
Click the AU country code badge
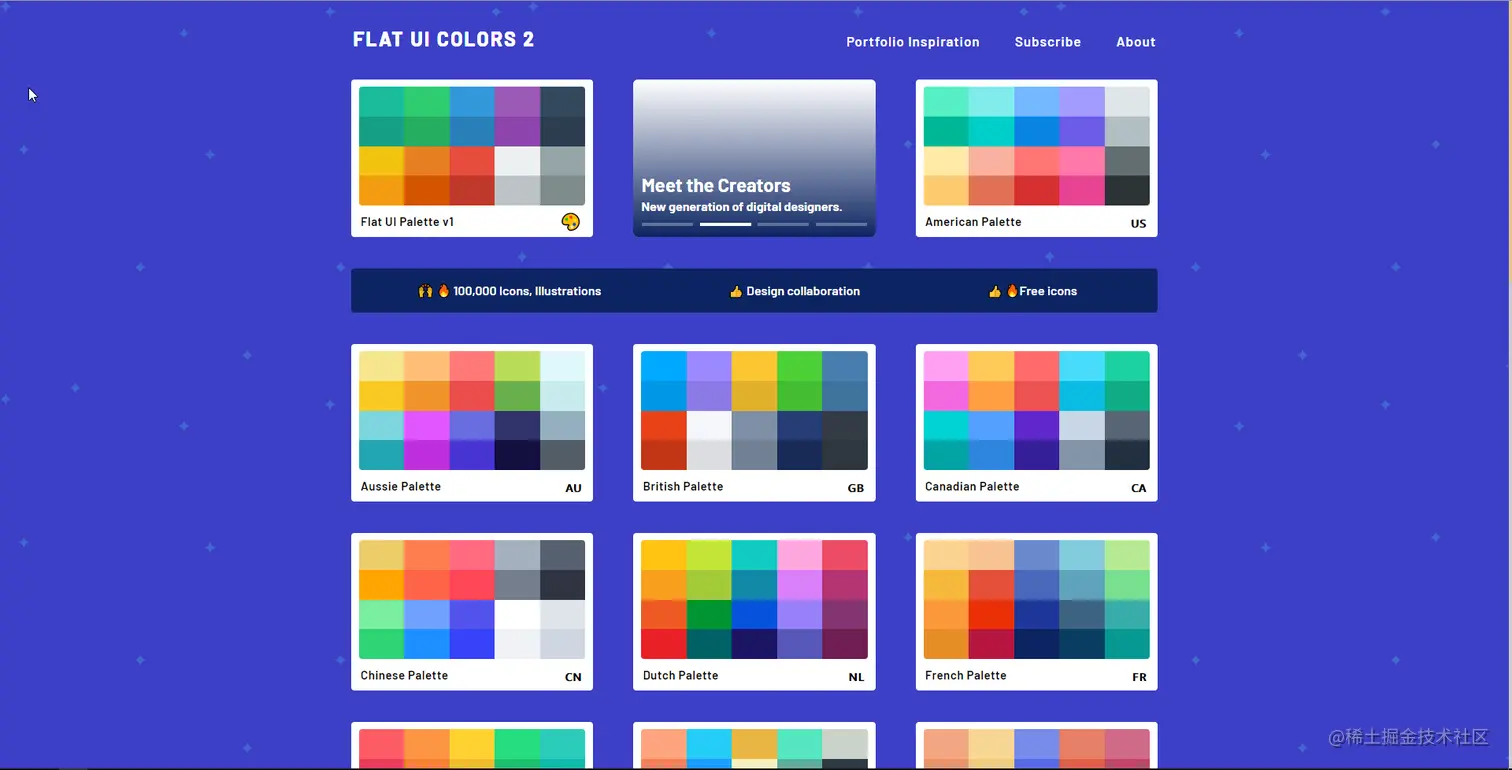click(x=573, y=489)
